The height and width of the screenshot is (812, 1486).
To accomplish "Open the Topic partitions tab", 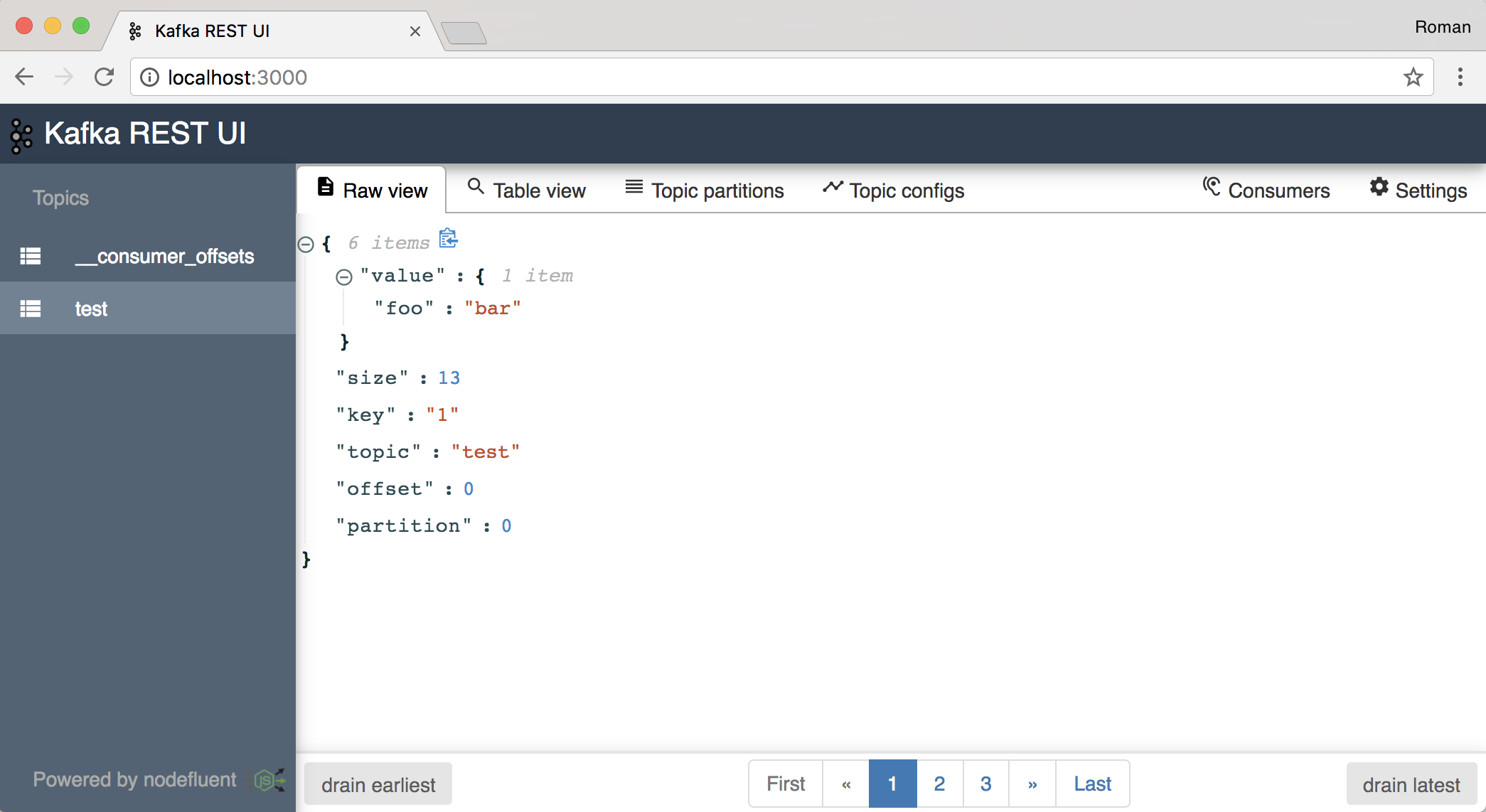I will tap(704, 191).
